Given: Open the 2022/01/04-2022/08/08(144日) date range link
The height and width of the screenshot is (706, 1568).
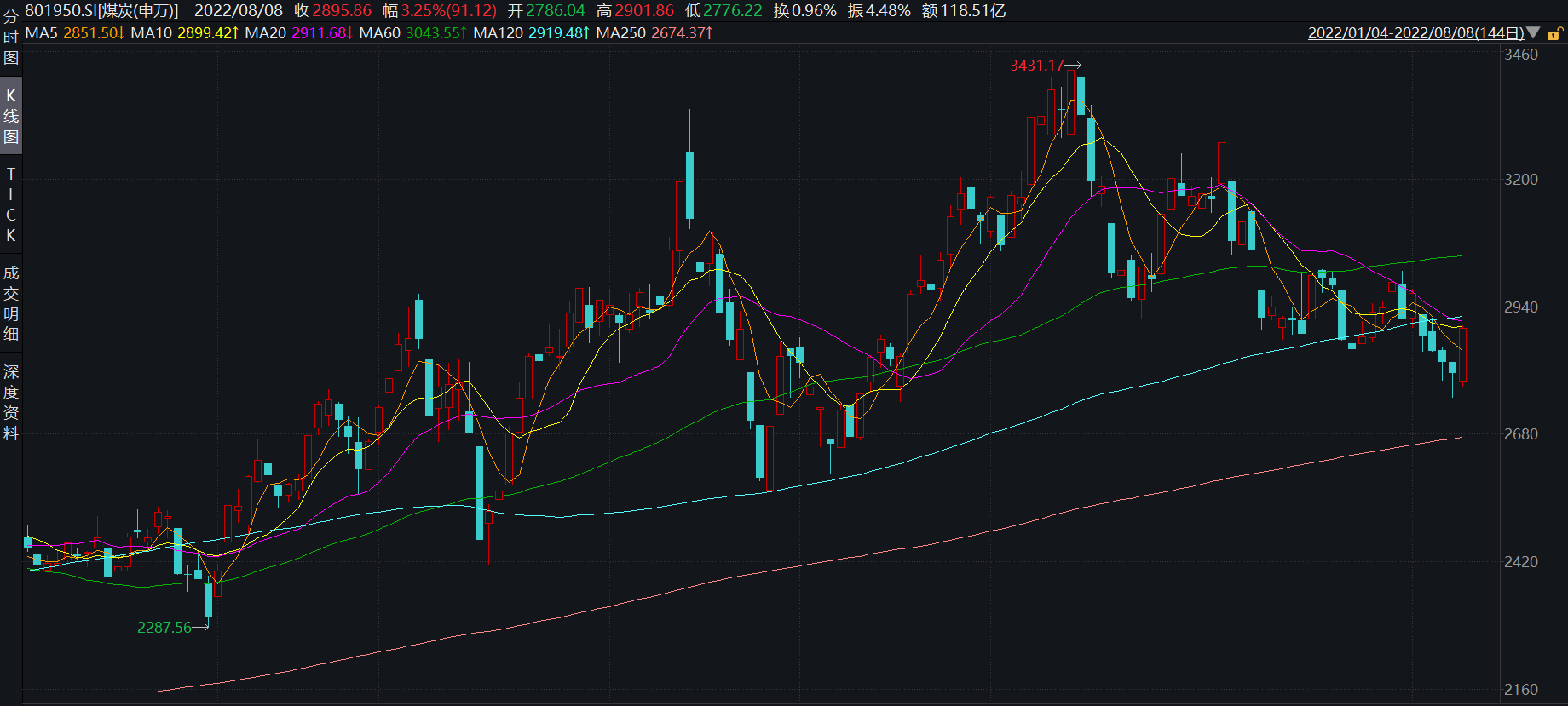Looking at the screenshot, I should pyautogui.click(x=1416, y=33).
